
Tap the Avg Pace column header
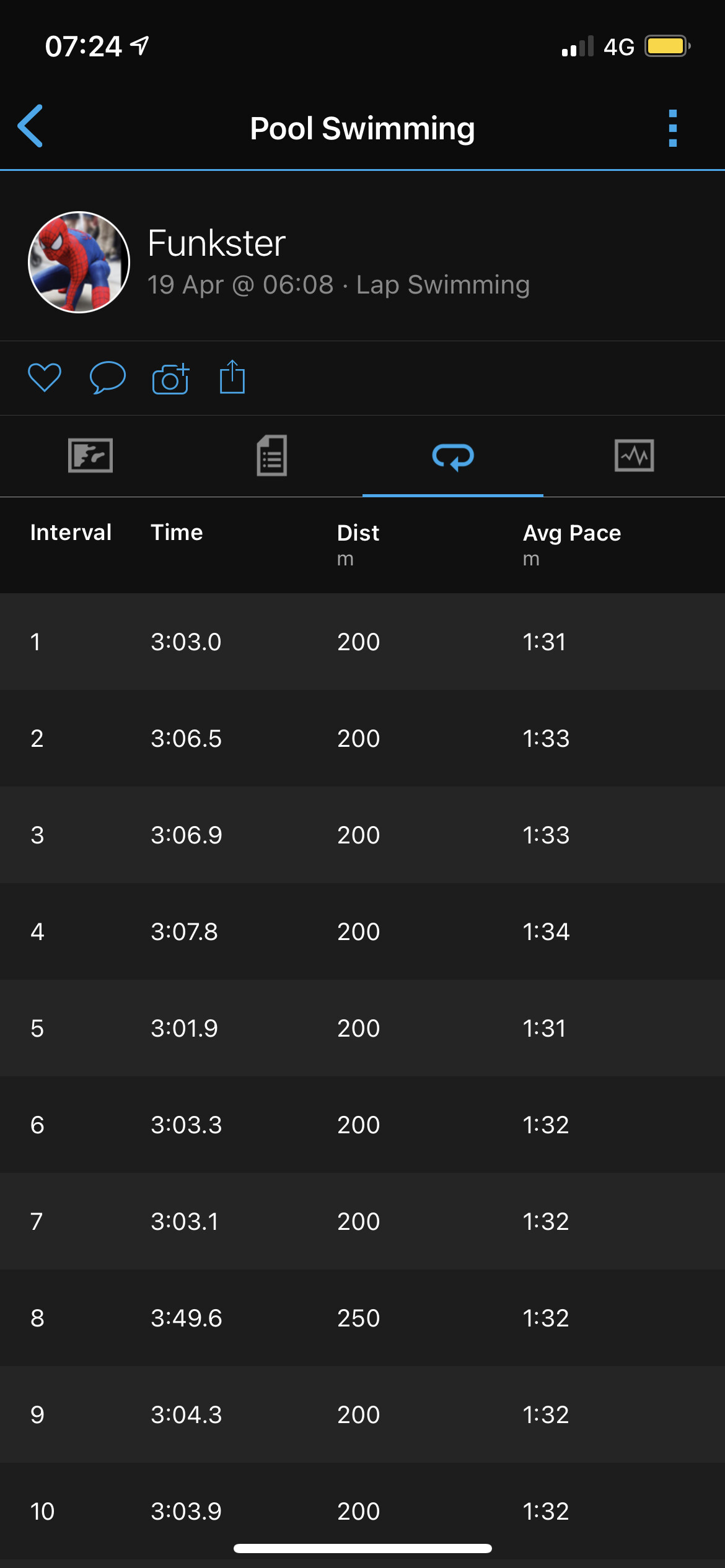pos(571,533)
